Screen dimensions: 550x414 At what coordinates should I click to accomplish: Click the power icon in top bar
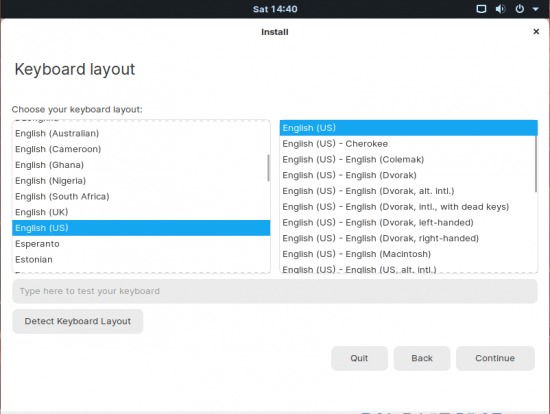[520, 9]
